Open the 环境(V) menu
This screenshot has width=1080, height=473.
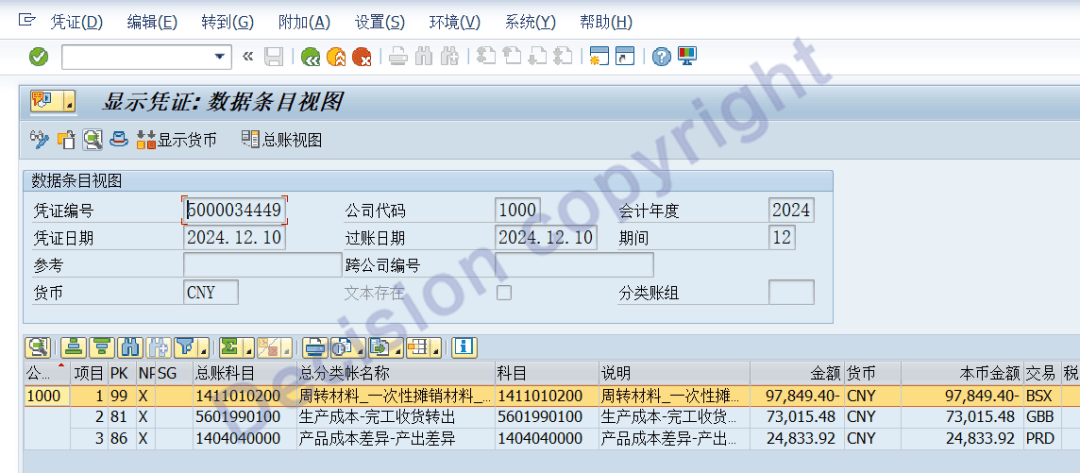454,22
